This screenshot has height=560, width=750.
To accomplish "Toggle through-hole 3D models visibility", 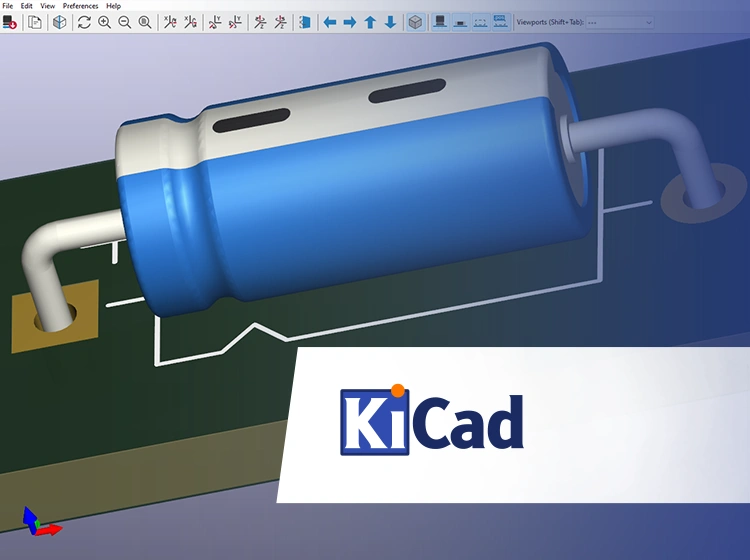I will point(440,22).
